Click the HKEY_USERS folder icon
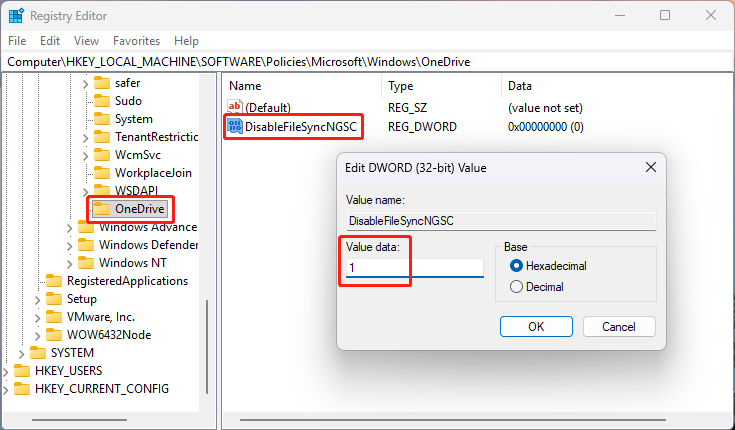 [22, 371]
